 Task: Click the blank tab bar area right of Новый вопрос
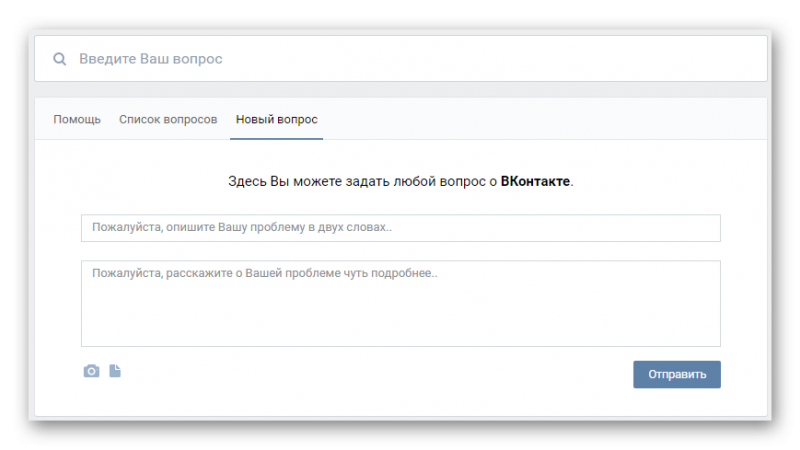pos(545,119)
